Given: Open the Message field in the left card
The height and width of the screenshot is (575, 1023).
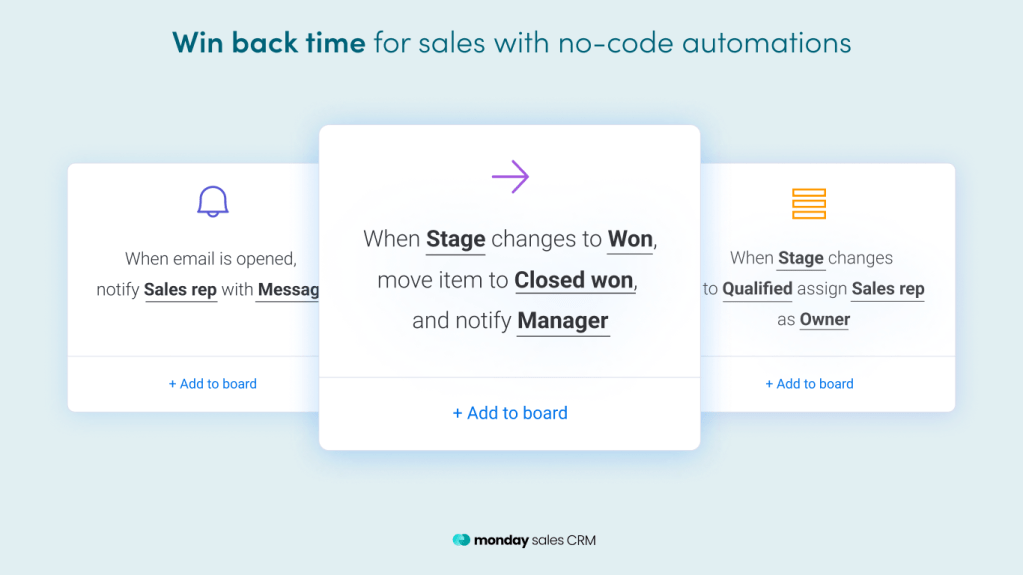Looking at the screenshot, I should (x=288, y=290).
